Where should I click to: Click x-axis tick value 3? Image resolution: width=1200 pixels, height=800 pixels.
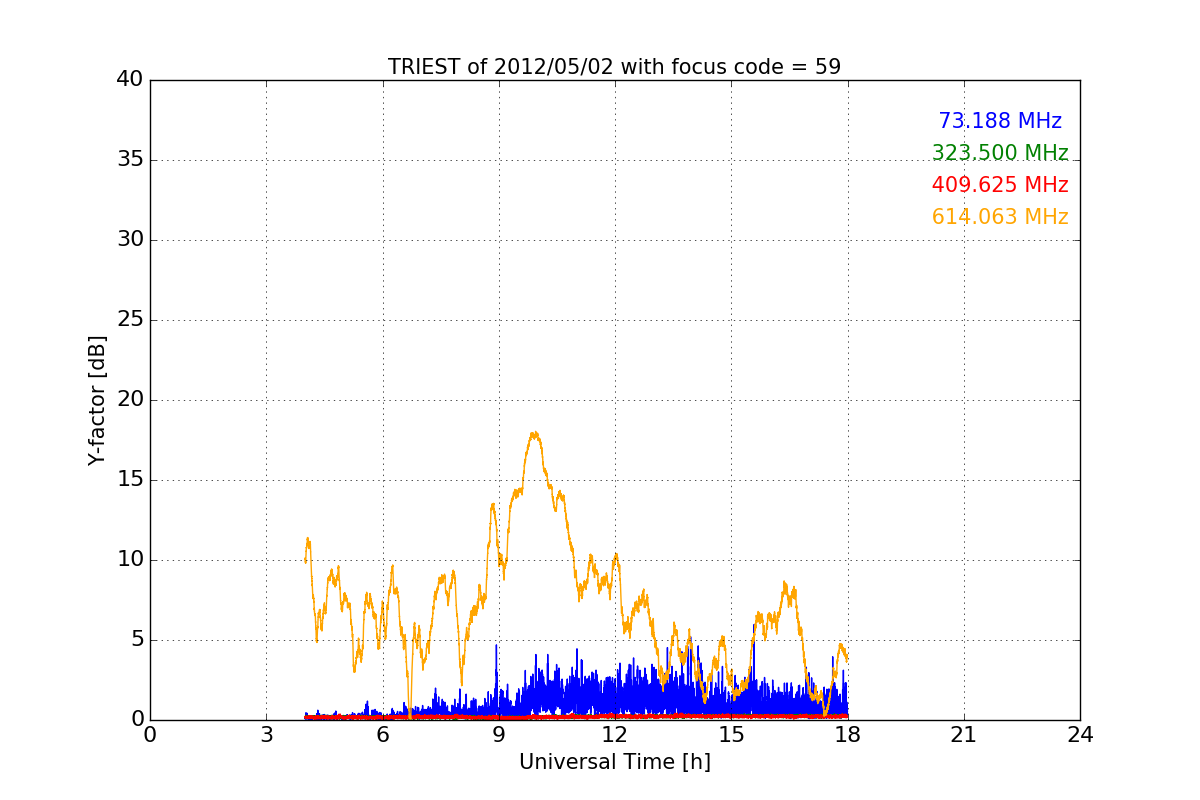point(266,735)
